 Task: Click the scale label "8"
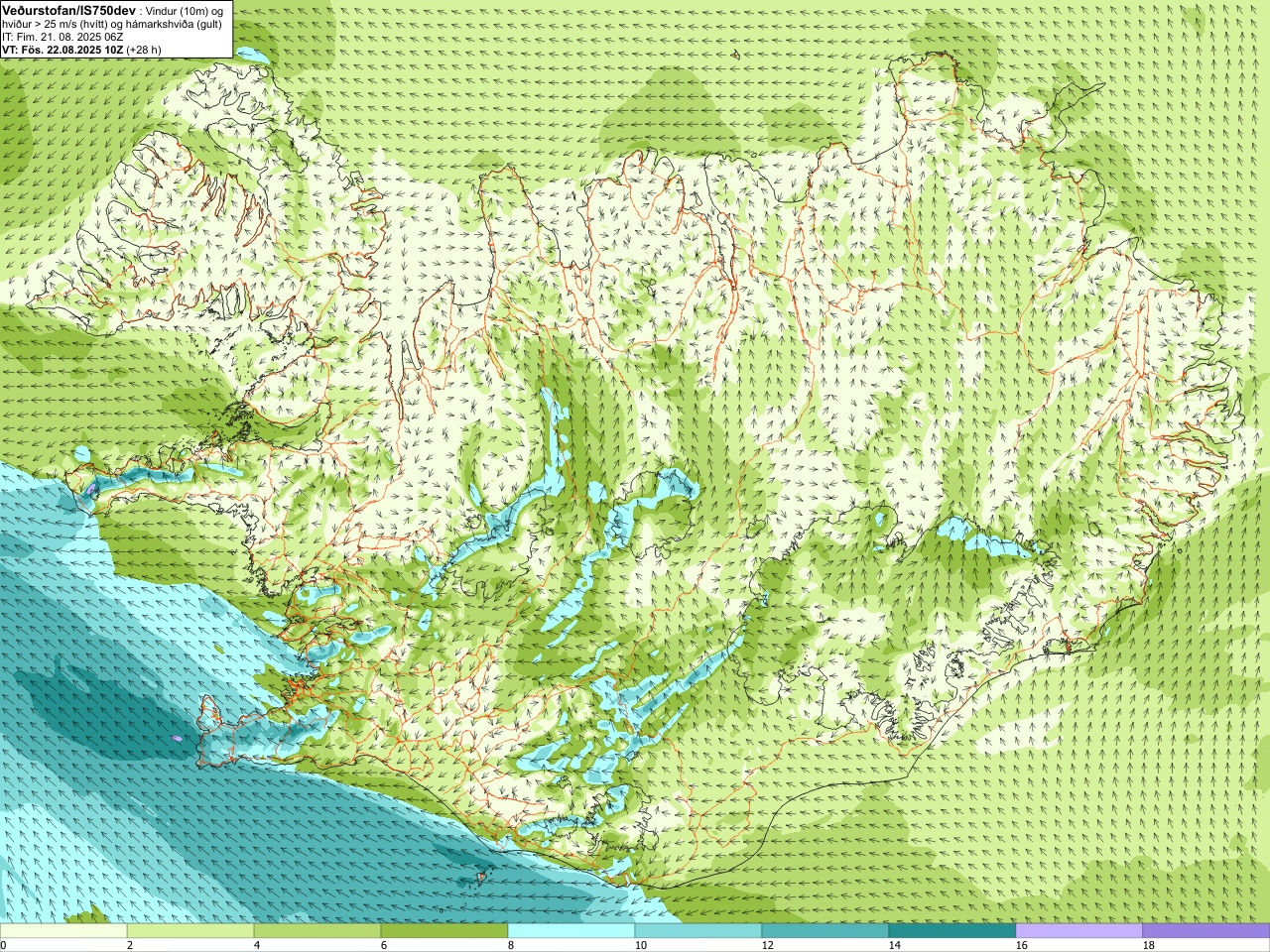point(511,945)
